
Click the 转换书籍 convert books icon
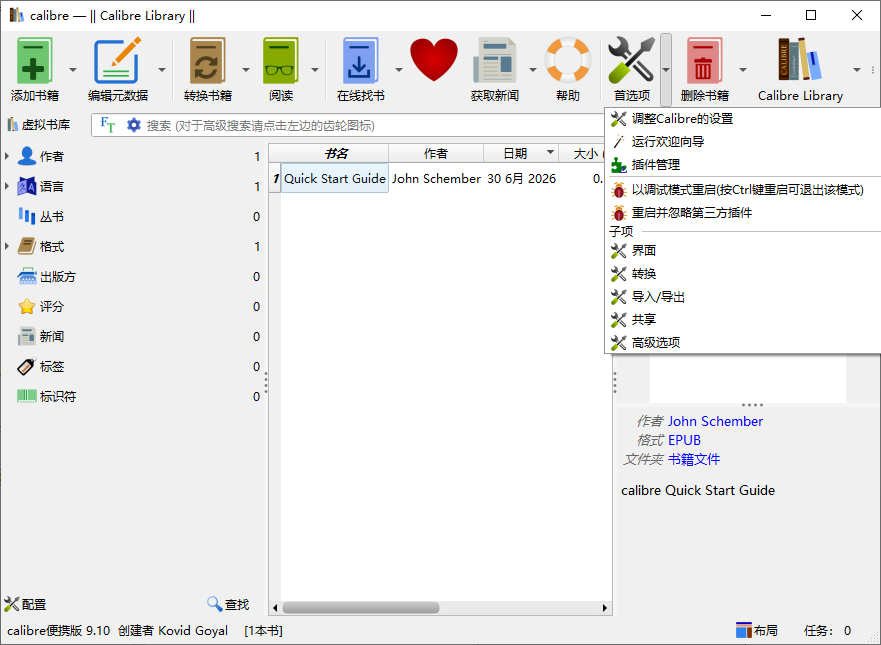click(x=207, y=61)
